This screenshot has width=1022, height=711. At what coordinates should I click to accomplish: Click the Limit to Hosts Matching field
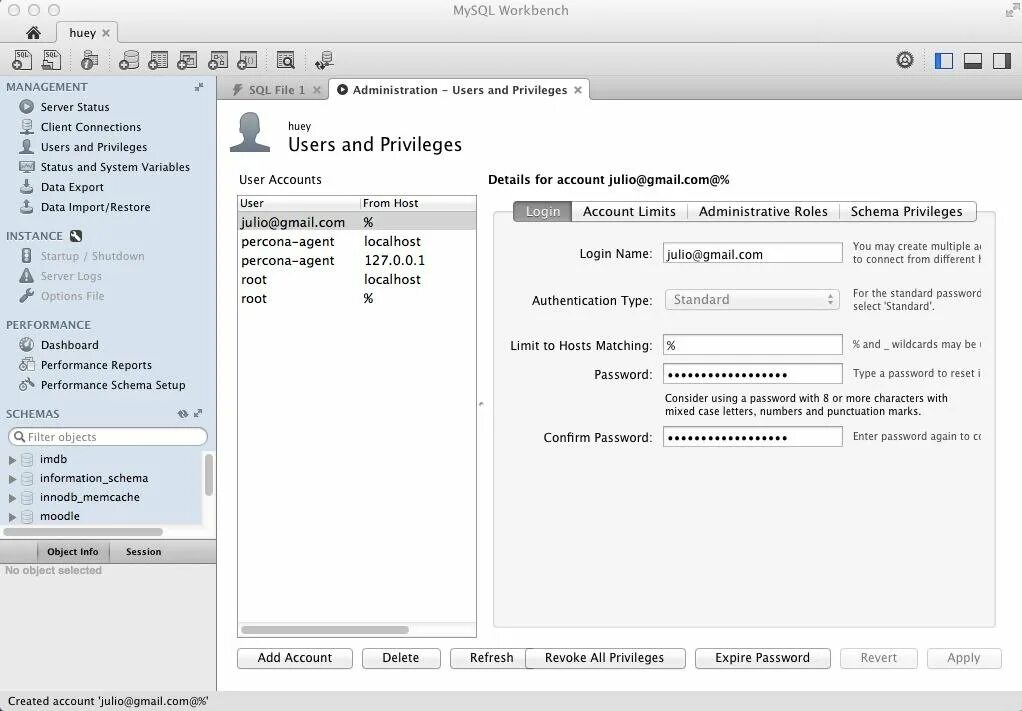point(753,345)
